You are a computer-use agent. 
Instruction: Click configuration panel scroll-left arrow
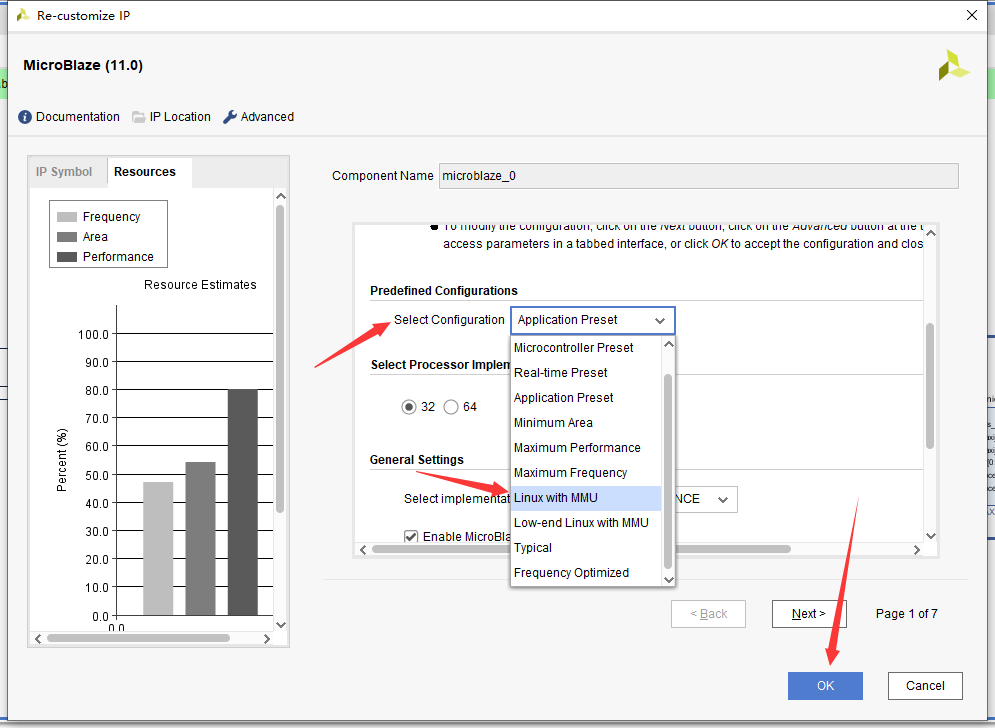click(x=363, y=550)
